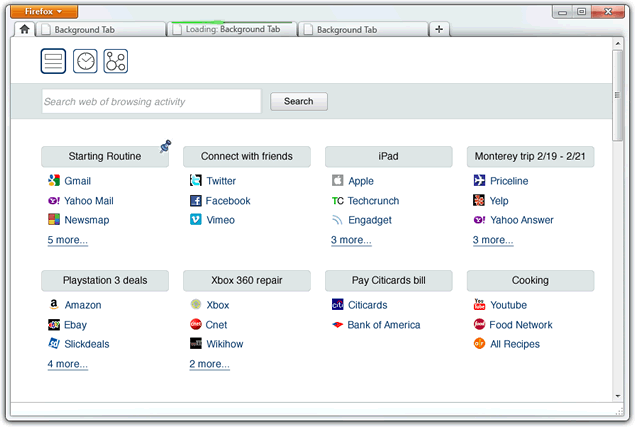
Task: Click the search browsing activity field
Action: pos(151,101)
